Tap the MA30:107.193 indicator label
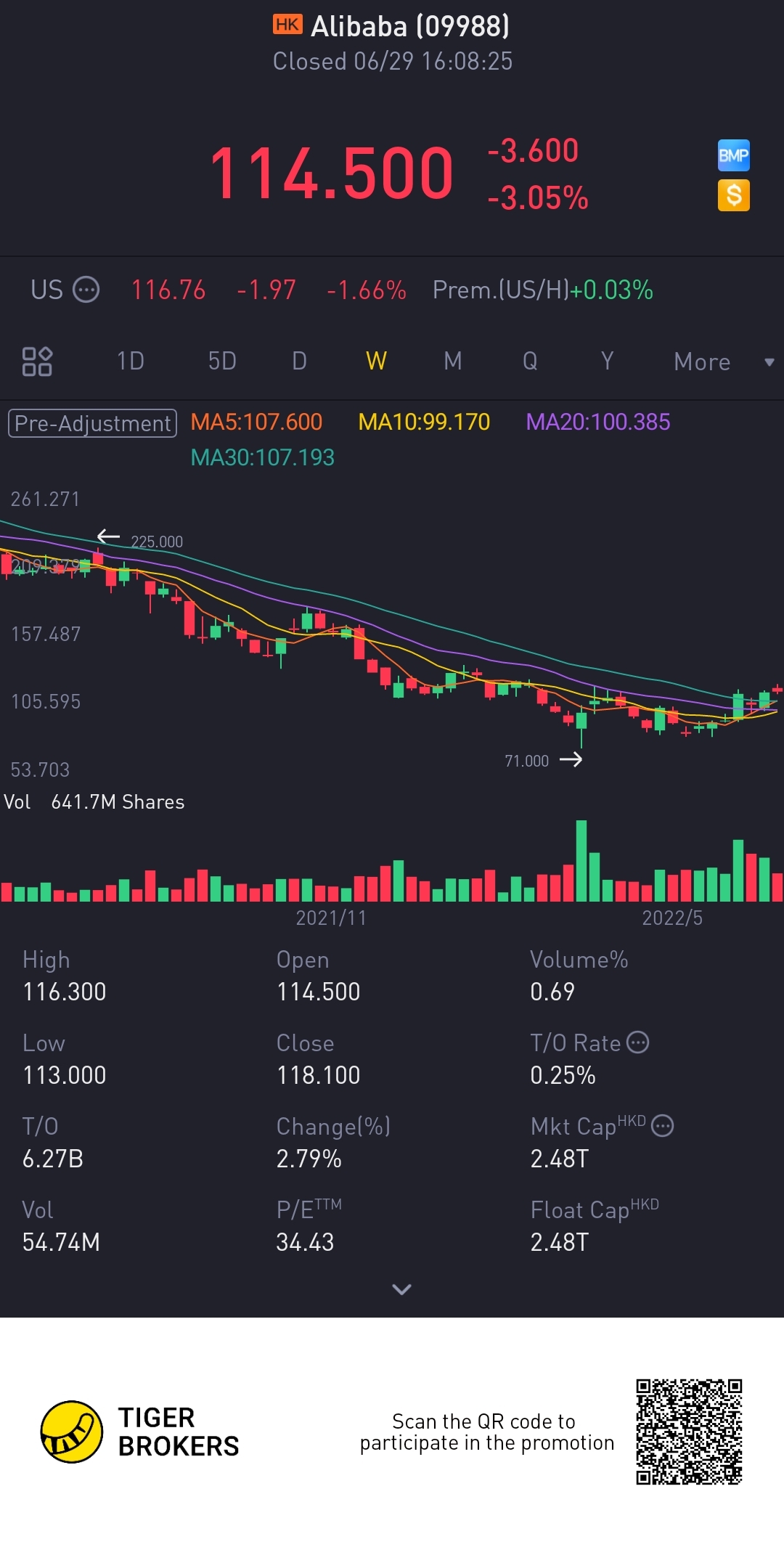This screenshot has height=1547, width=784. tap(262, 457)
